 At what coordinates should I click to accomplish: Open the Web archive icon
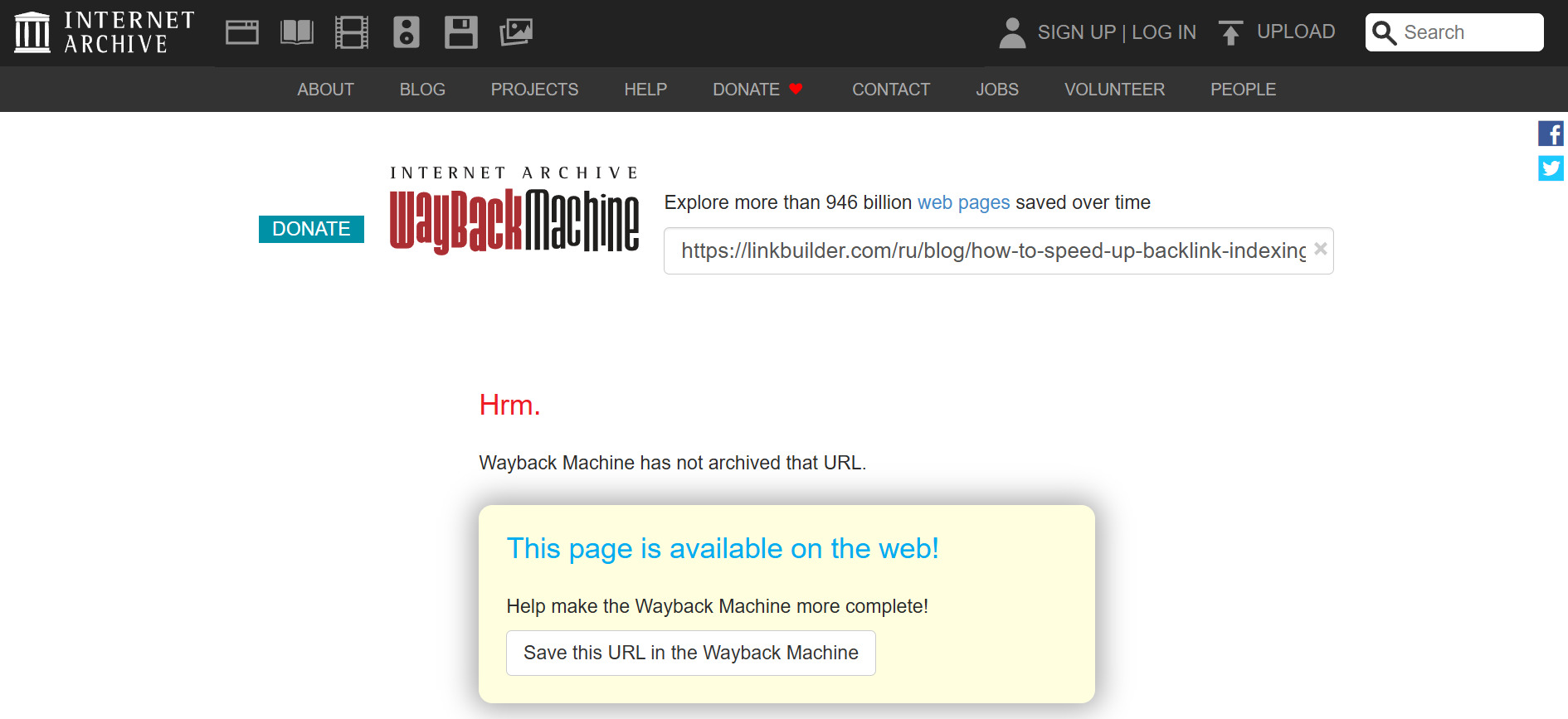tap(242, 32)
